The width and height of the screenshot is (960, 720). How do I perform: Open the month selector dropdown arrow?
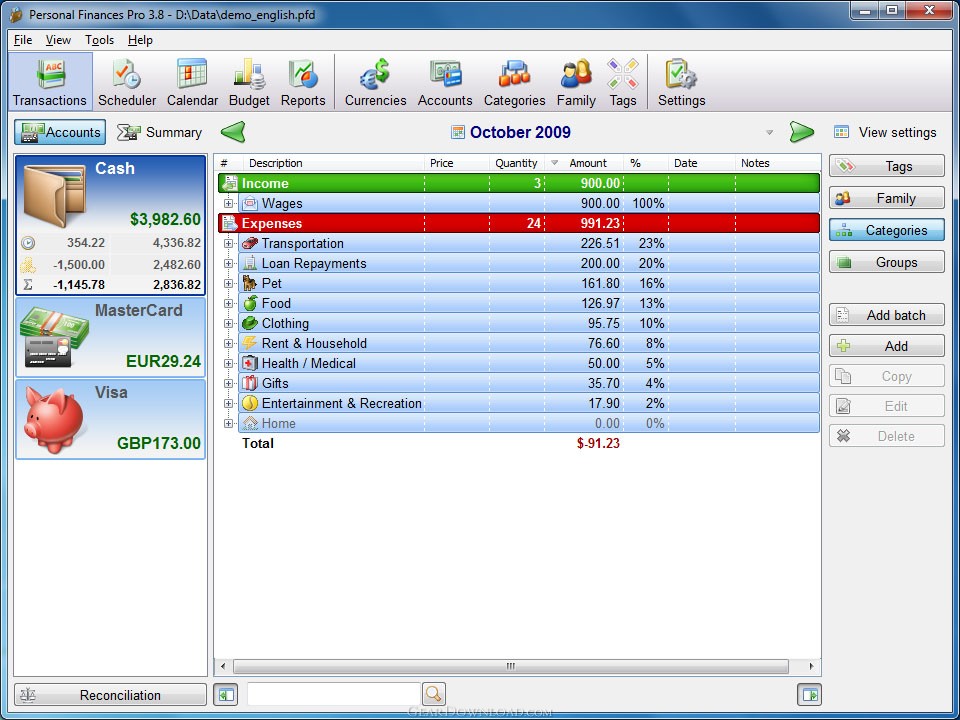click(x=769, y=133)
